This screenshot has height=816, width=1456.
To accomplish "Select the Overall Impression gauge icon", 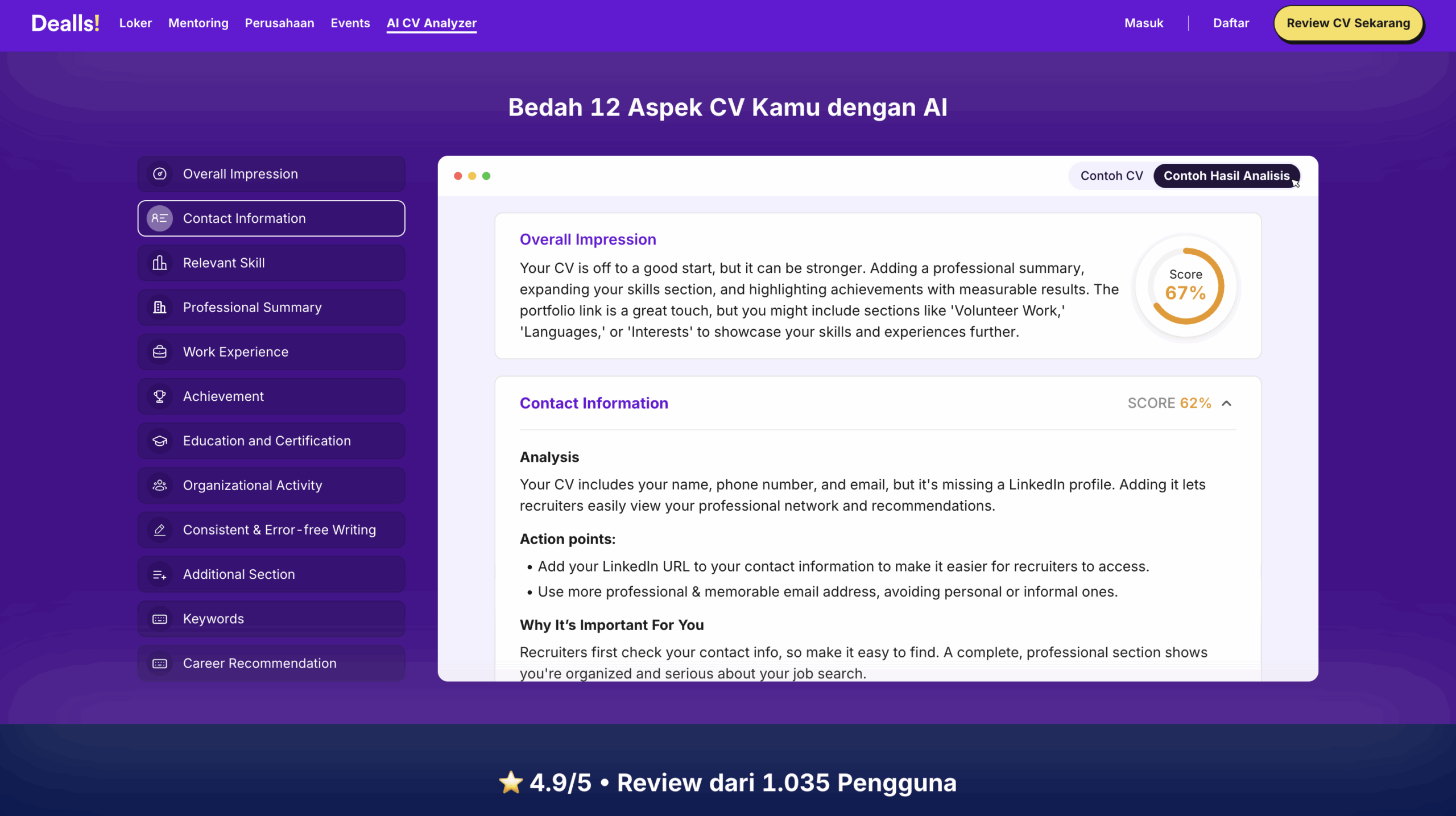I will click(159, 173).
